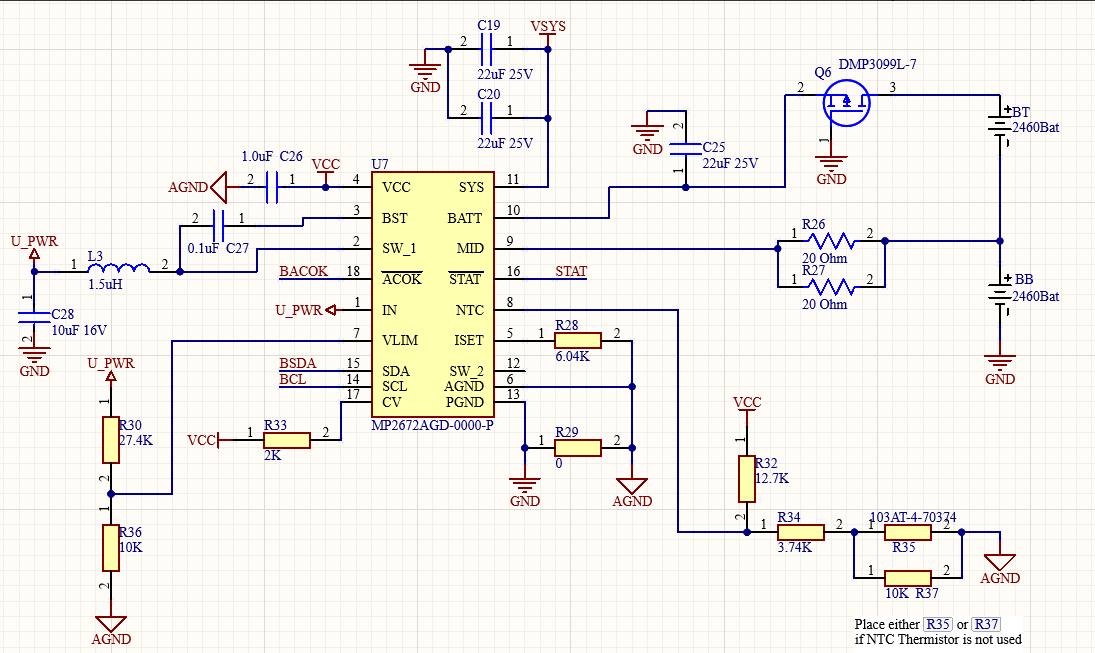Select the R37 10K resistor
This screenshot has height=653, width=1095.
(908, 578)
